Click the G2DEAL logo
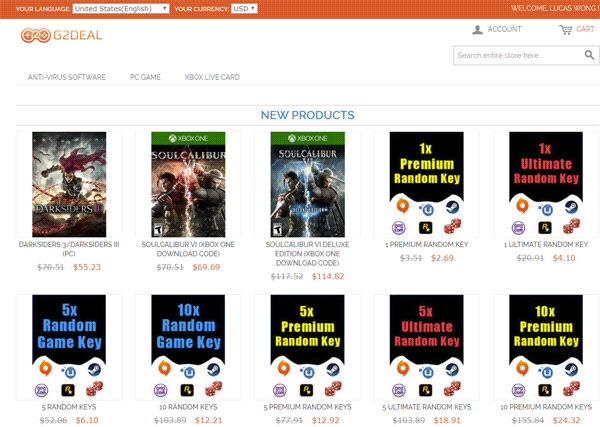The width and height of the screenshot is (600, 427). pyautogui.click(x=62, y=35)
